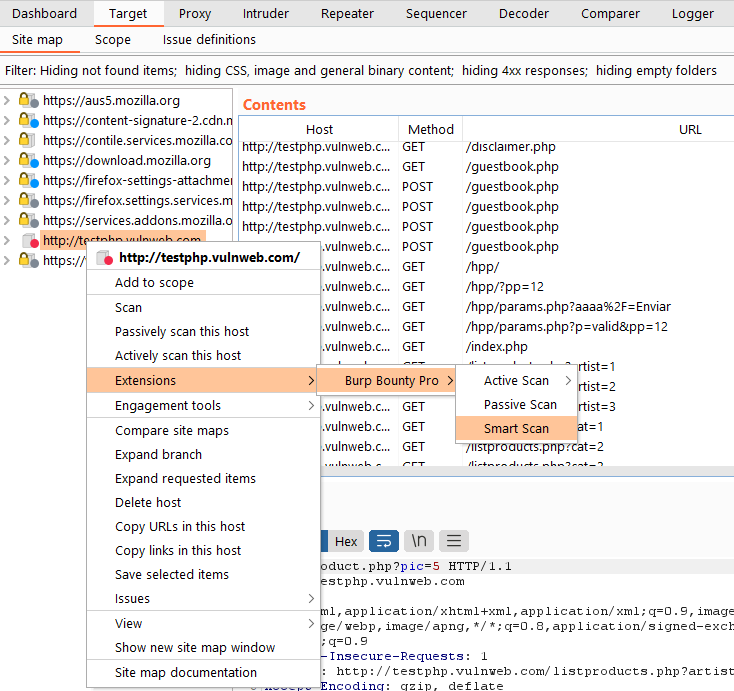Sort contents by the Method column header
This screenshot has width=734, height=691.
click(x=431, y=129)
